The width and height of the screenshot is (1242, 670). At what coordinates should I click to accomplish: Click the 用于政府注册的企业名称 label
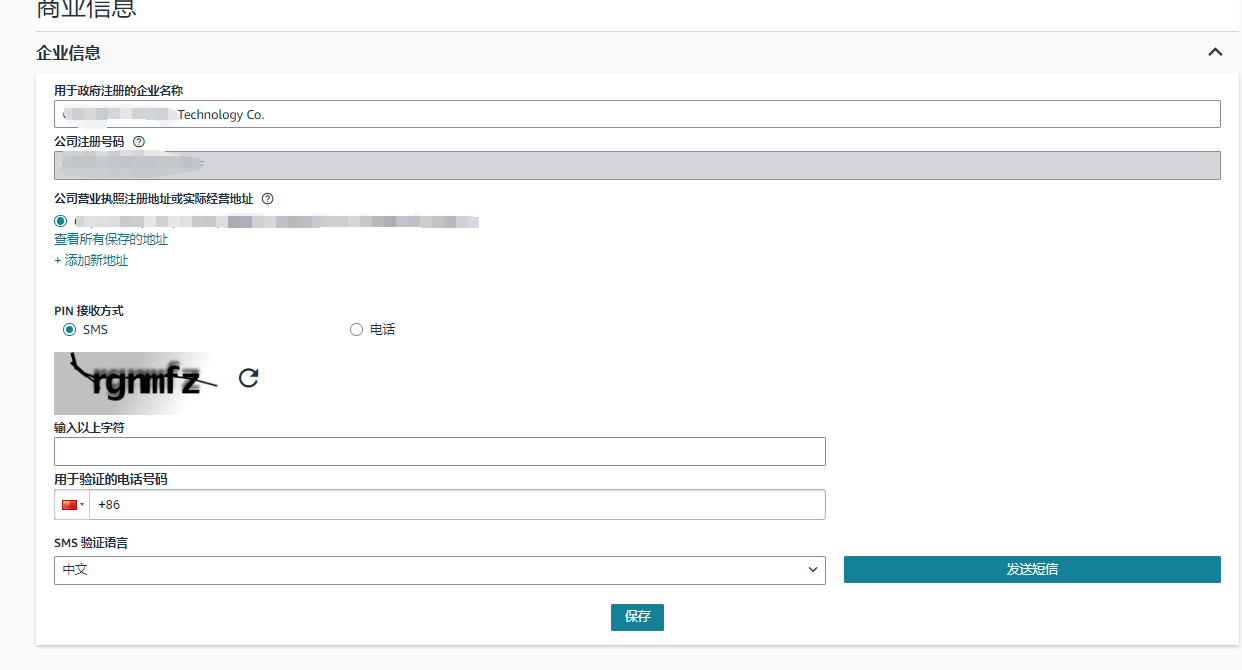[118, 90]
